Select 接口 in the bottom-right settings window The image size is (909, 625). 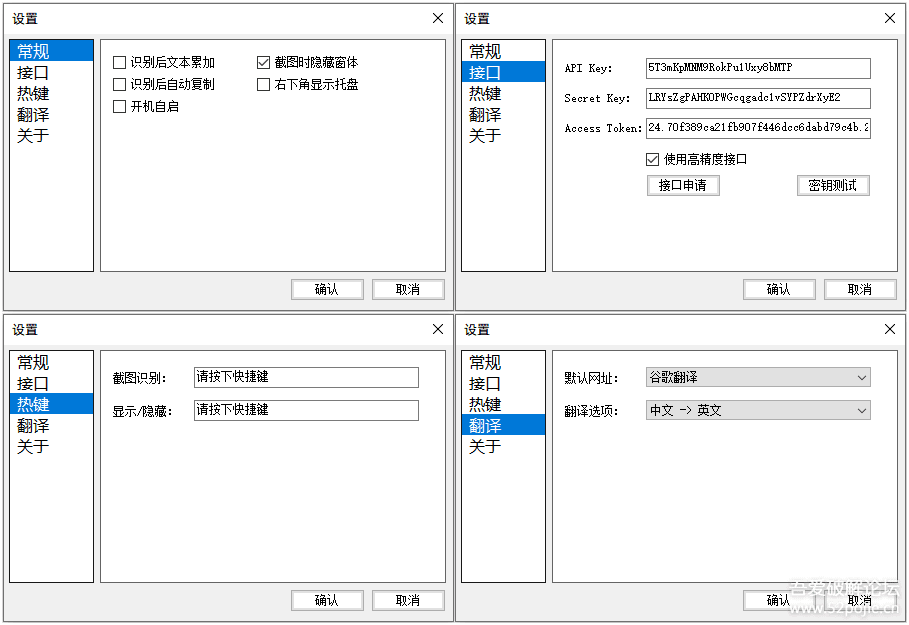(x=503, y=383)
